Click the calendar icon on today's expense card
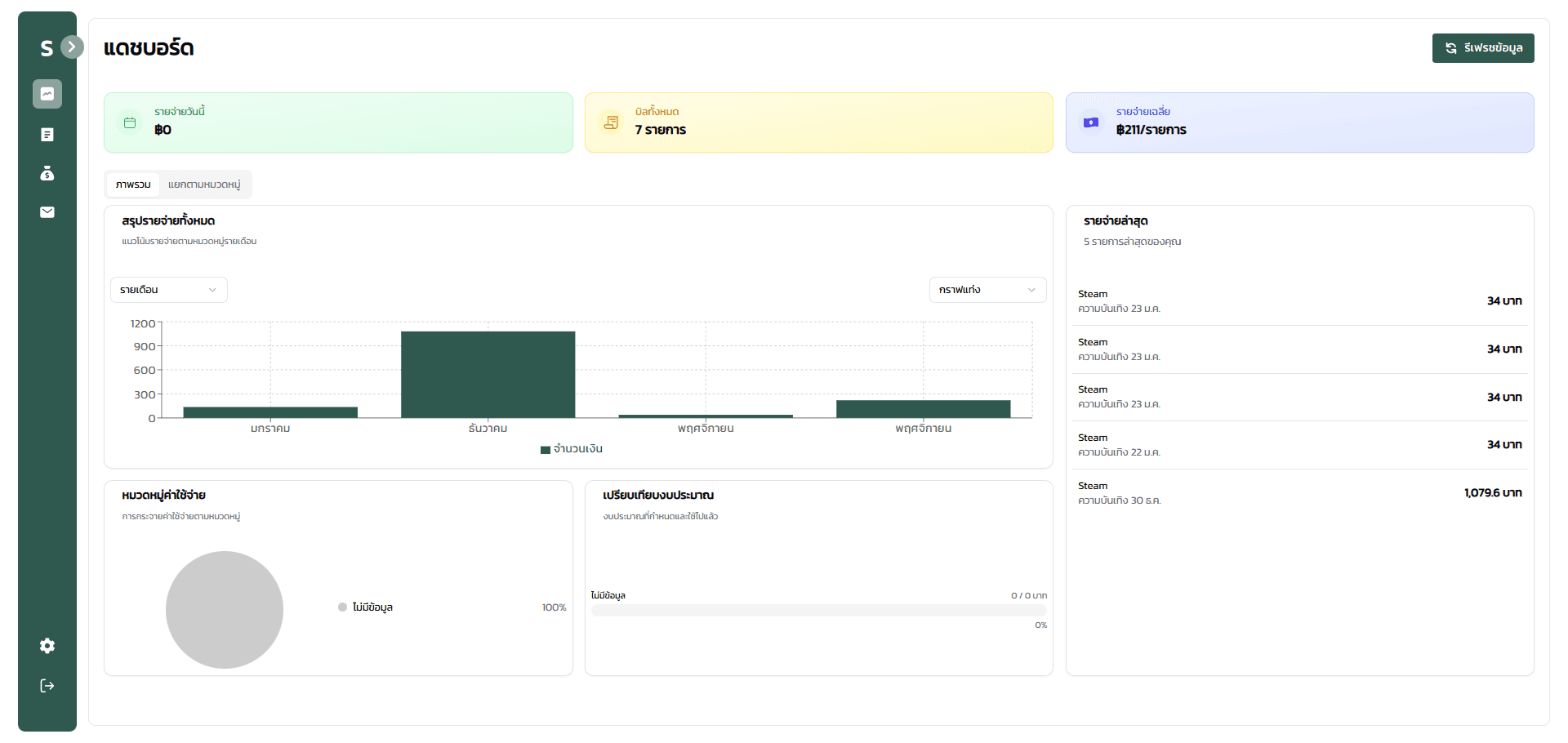Image resolution: width=1568 pixels, height=743 pixels. [130, 122]
